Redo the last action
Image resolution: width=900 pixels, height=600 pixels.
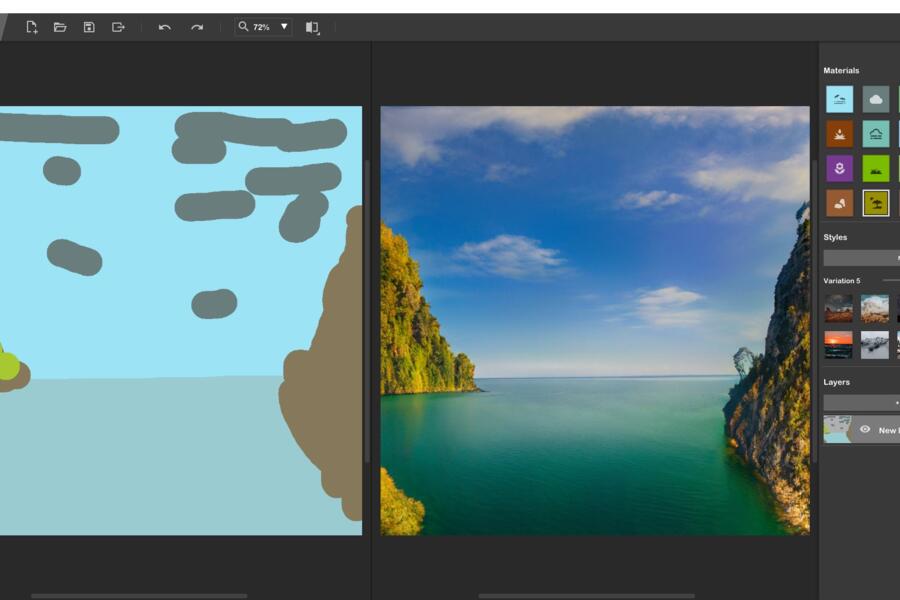coord(197,27)
